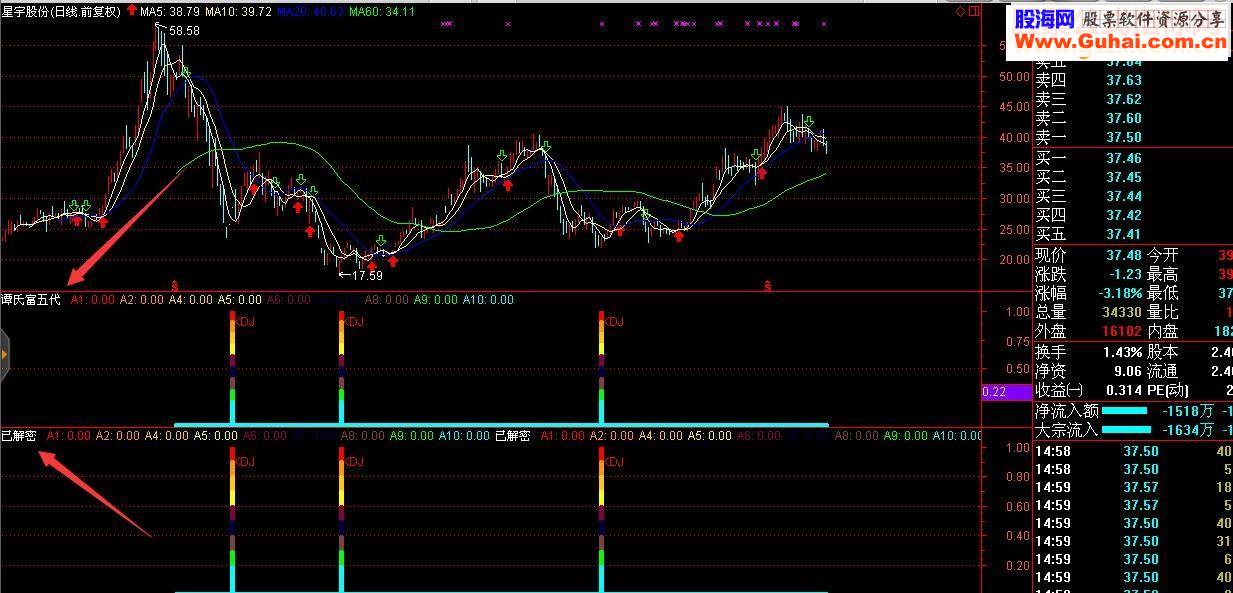Click the red window-layout icon above the price axis

pos(975,12)
